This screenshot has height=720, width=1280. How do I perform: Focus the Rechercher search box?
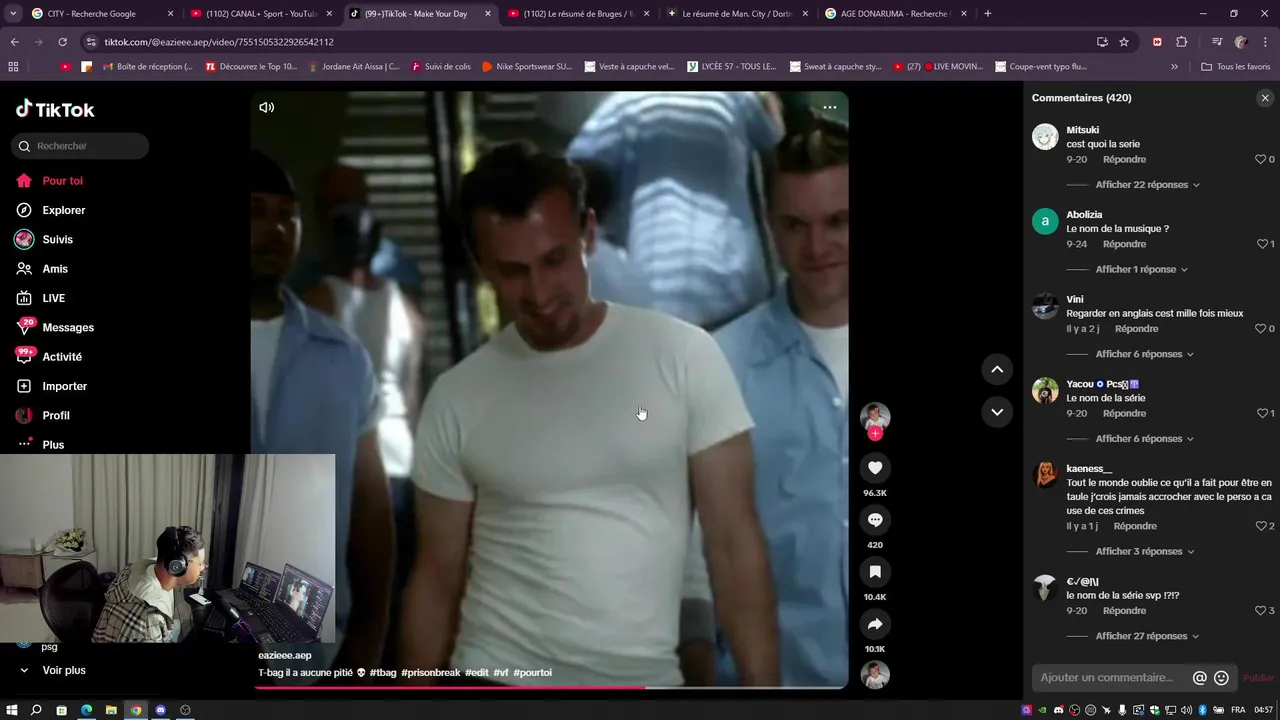(80, 146)
